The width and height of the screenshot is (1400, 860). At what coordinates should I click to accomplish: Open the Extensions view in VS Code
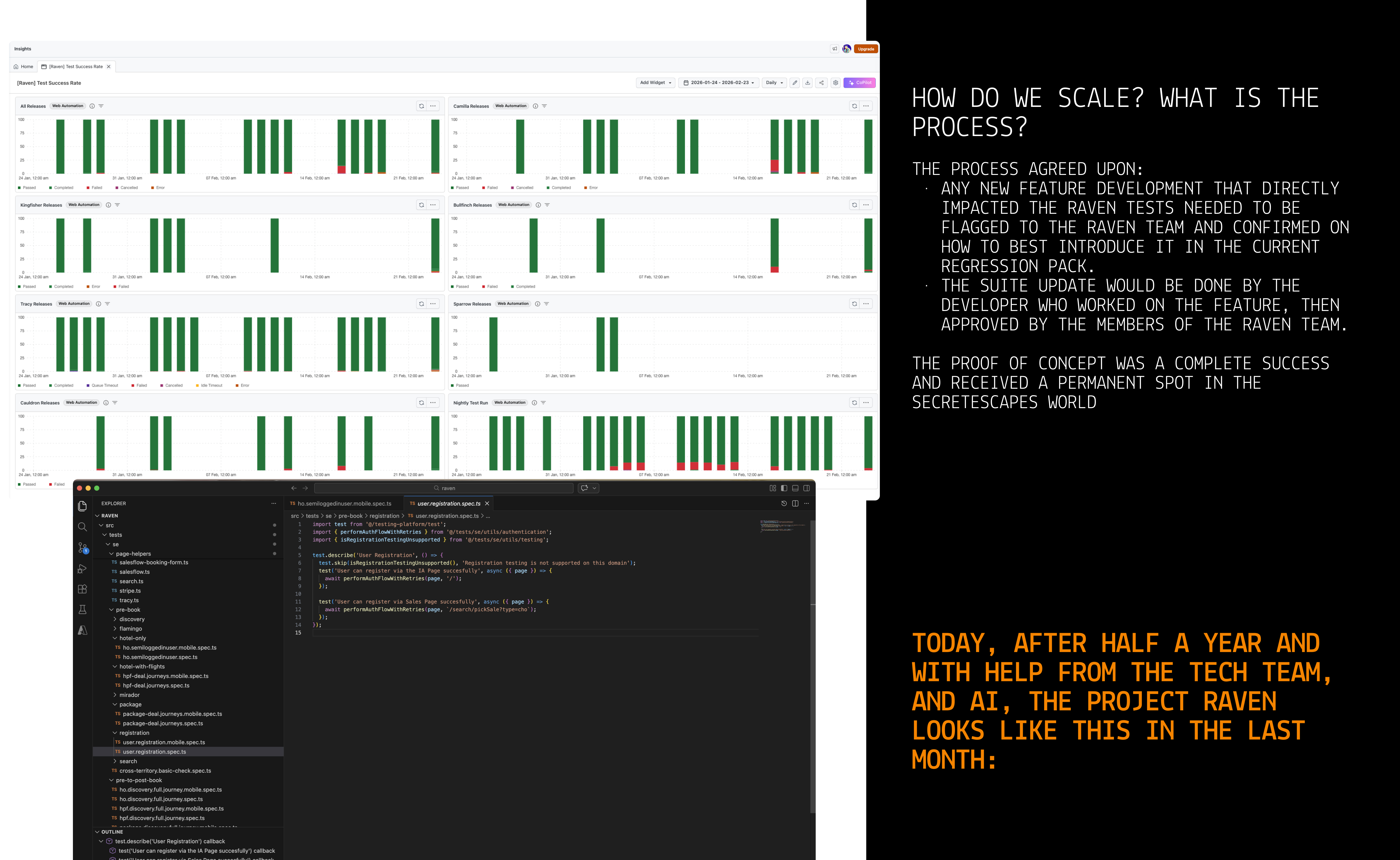coord(82,589)
